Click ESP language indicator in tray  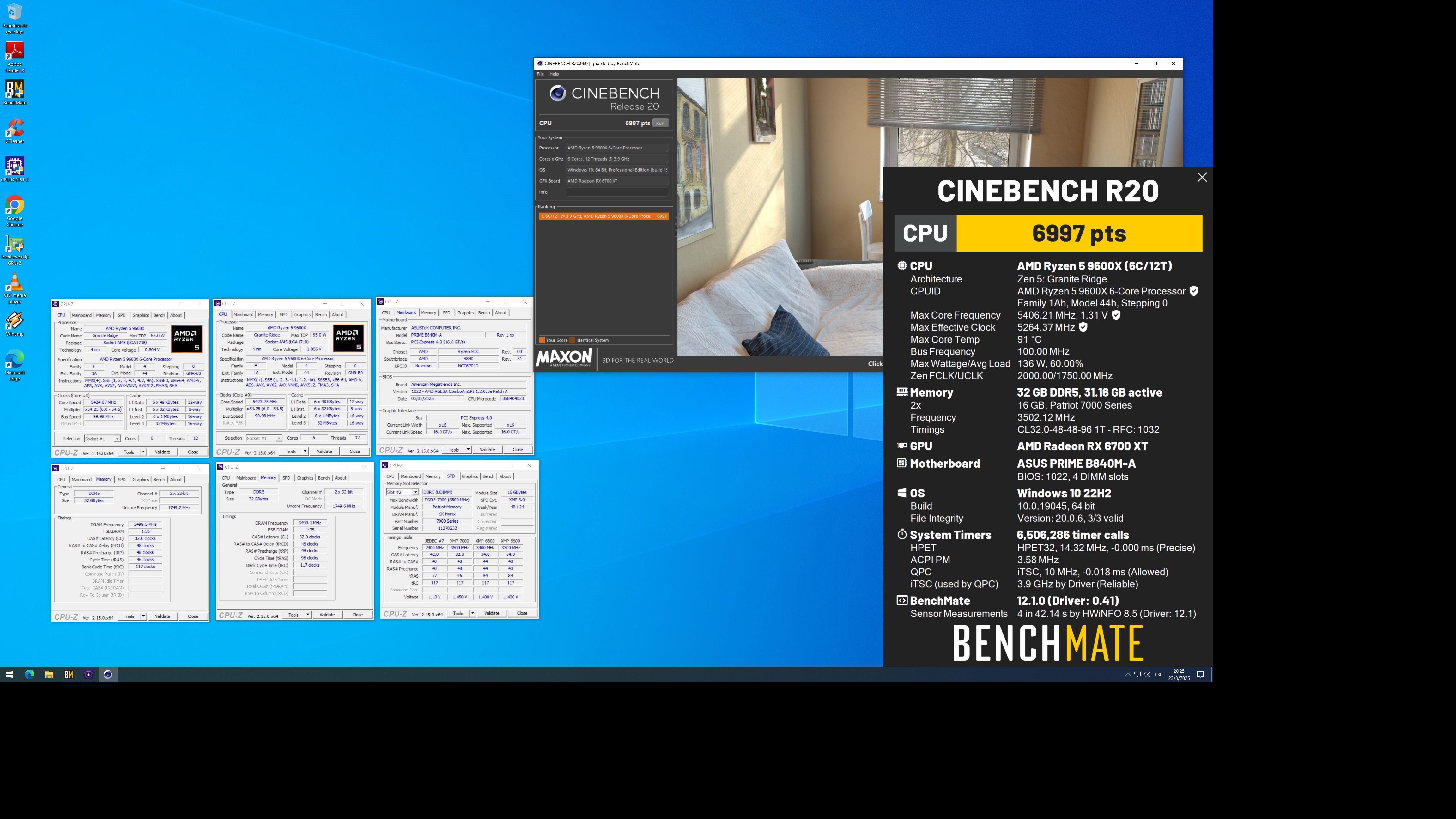(x=1159, y=674)
